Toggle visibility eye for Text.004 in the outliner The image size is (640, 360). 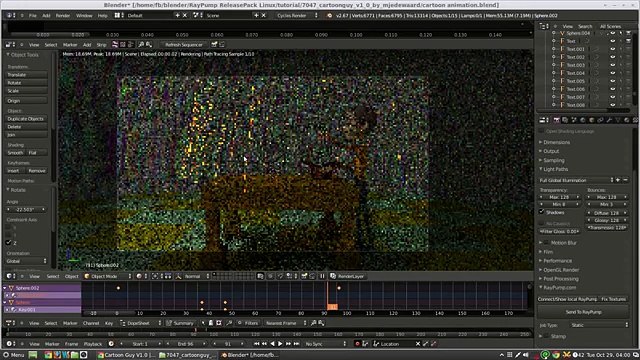click(613, 73)
